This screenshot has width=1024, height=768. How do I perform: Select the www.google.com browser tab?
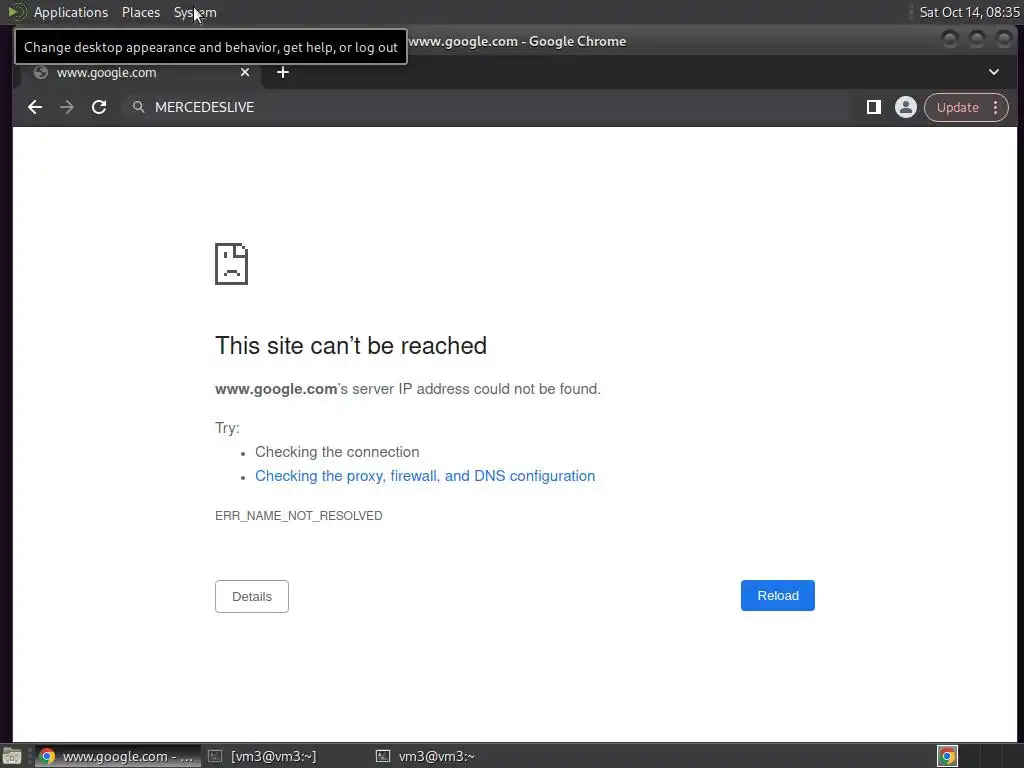pos(142,72)
